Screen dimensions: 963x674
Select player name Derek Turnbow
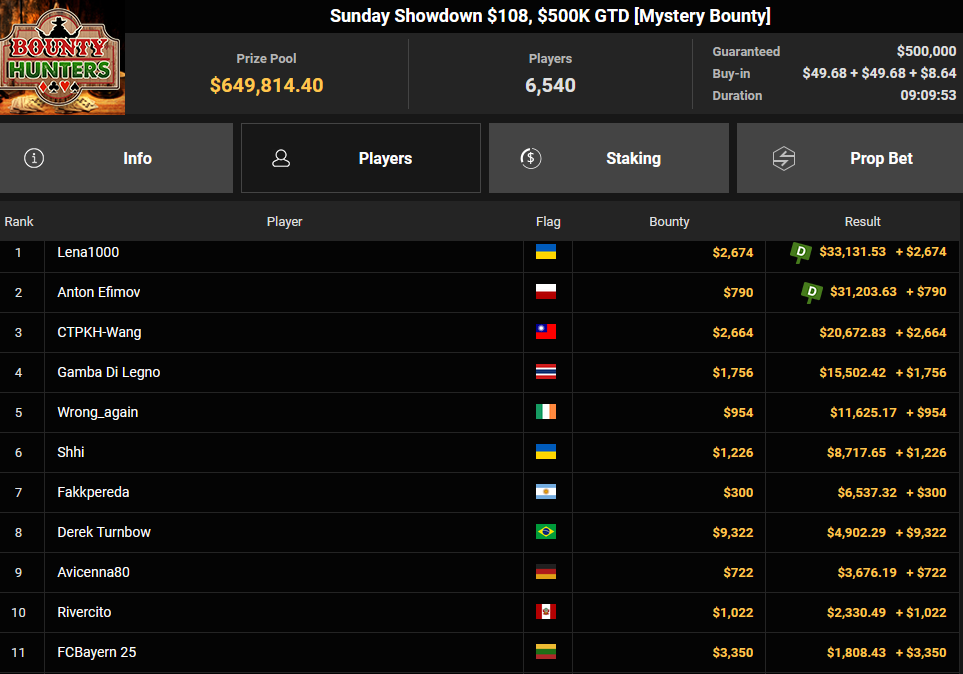tap(104, 532)
